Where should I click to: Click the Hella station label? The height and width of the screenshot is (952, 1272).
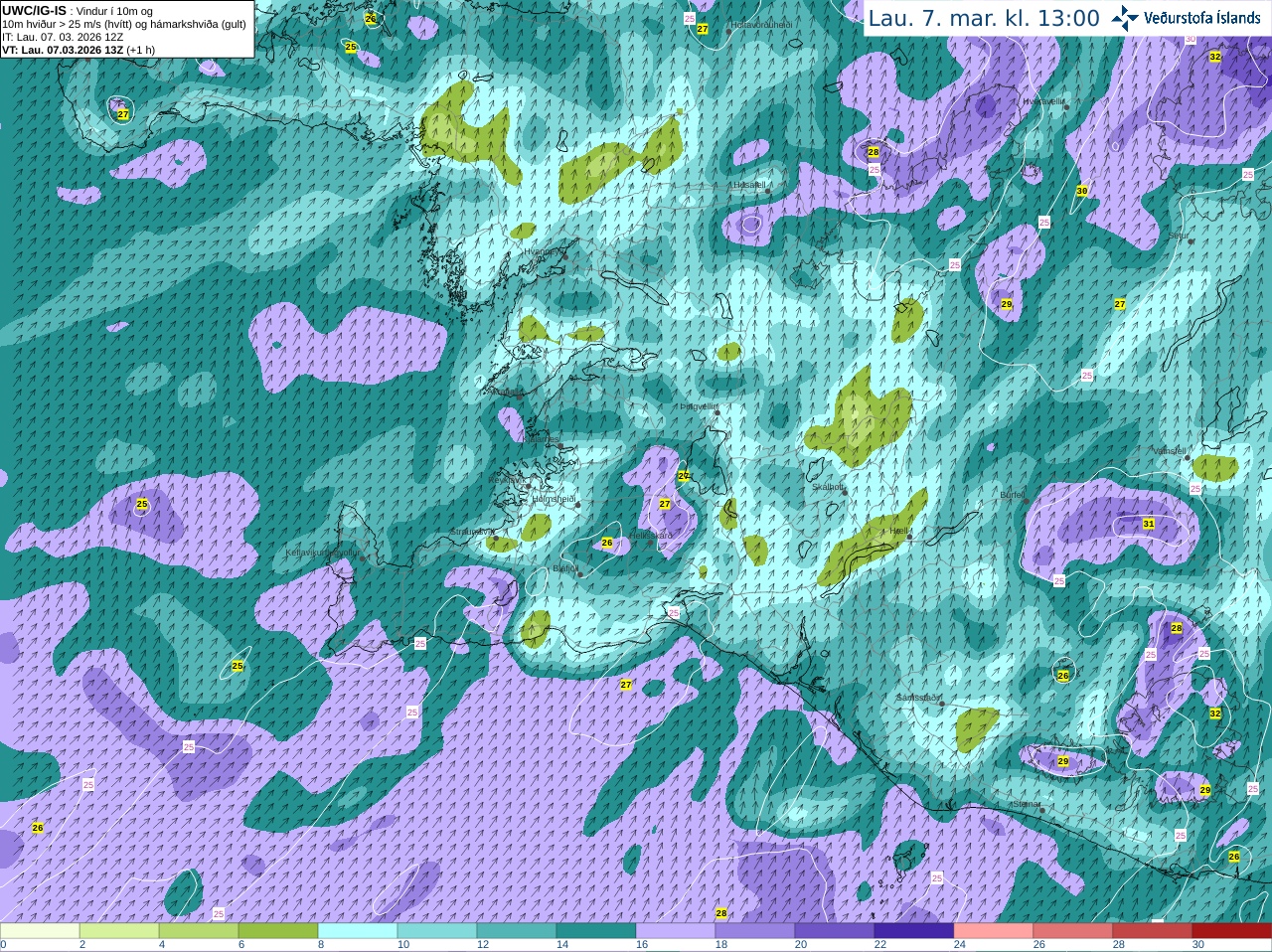click(898, 532)
